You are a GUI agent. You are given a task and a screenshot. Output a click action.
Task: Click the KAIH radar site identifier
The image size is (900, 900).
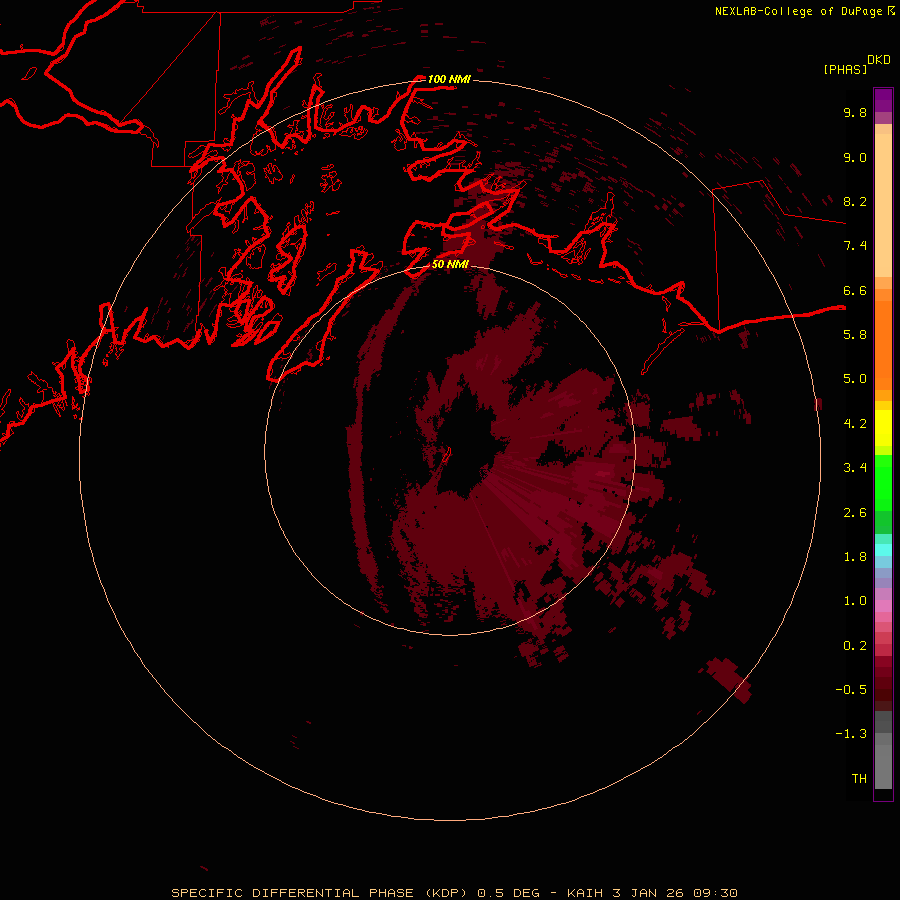click(585, 893)
